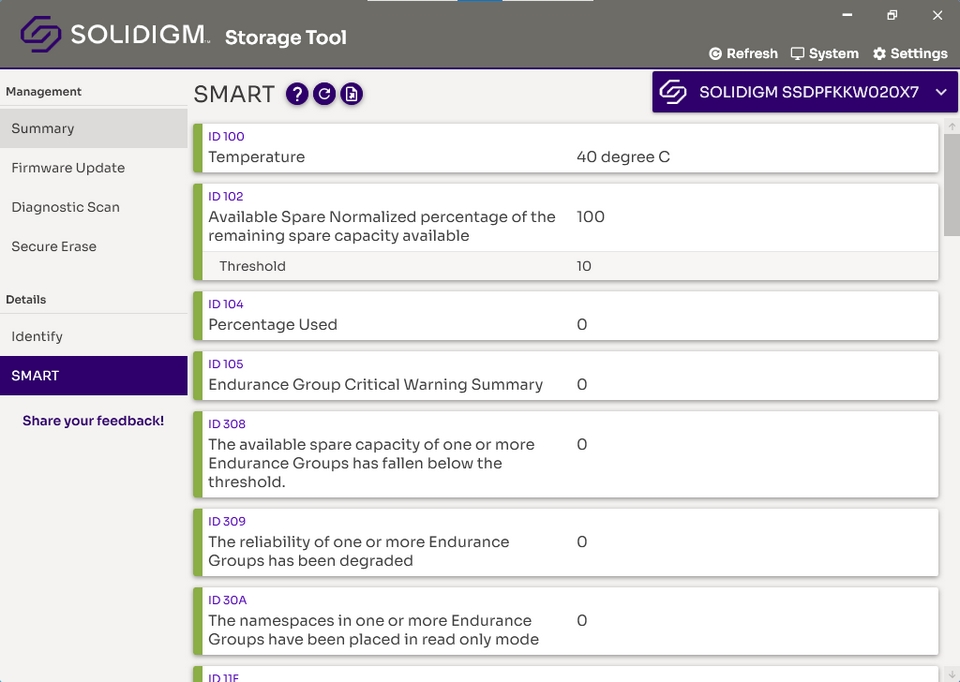Click the ID 100 label
This screenshot has width=960, height=682.
coord(227,137)
